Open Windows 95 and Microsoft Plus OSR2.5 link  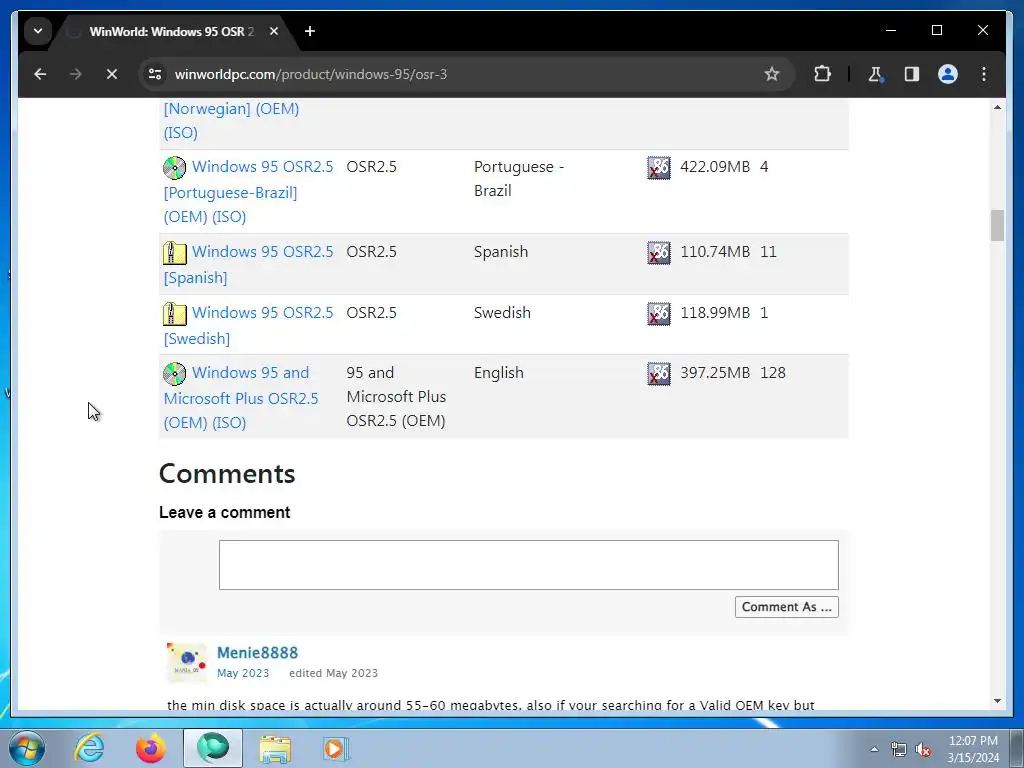tap(241, 397)
